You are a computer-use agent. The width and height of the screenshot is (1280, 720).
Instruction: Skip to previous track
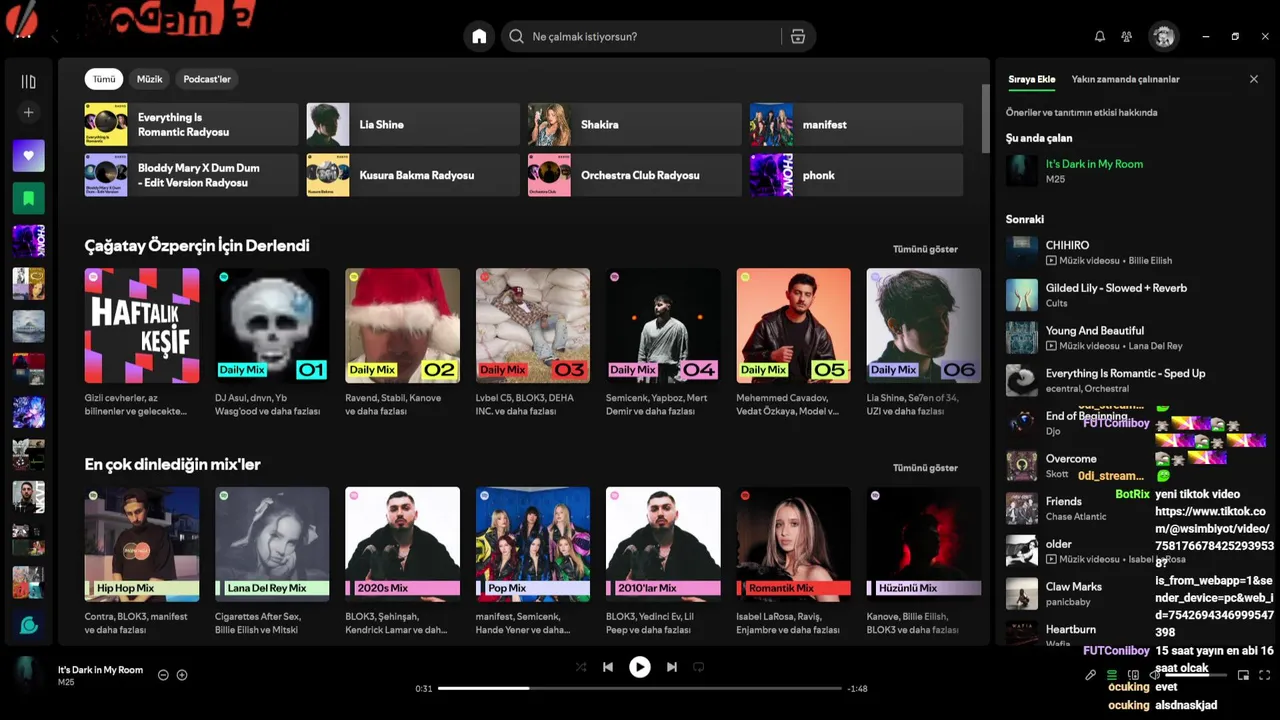click(x=608, y=667)
